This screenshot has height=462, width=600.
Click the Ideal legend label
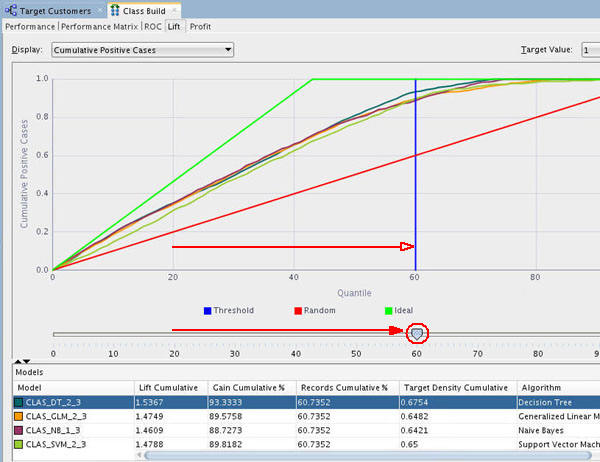click(404, 310)
